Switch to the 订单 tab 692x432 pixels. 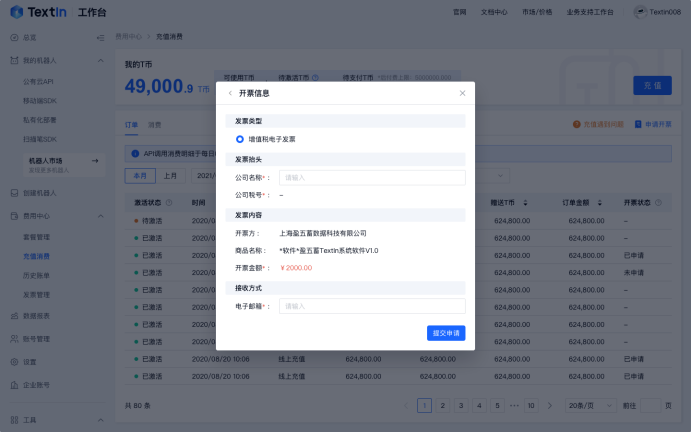coord(131,125)
